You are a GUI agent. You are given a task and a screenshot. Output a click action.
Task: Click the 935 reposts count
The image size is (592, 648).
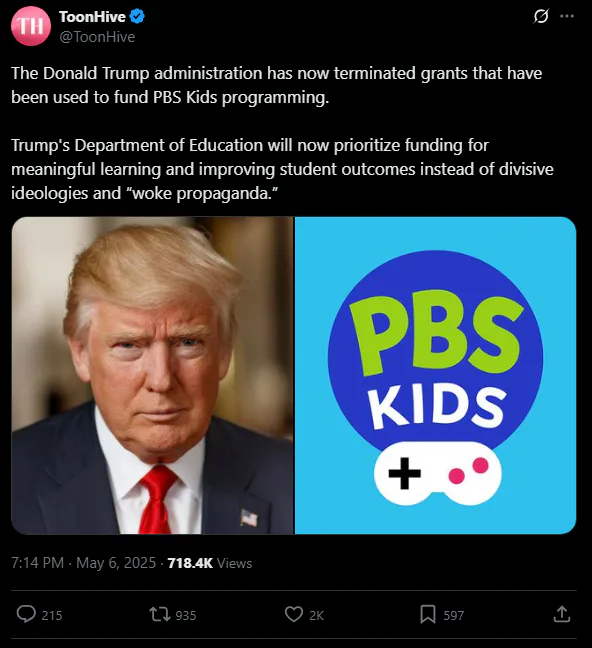pyautogui.click(x=186, y=615)
